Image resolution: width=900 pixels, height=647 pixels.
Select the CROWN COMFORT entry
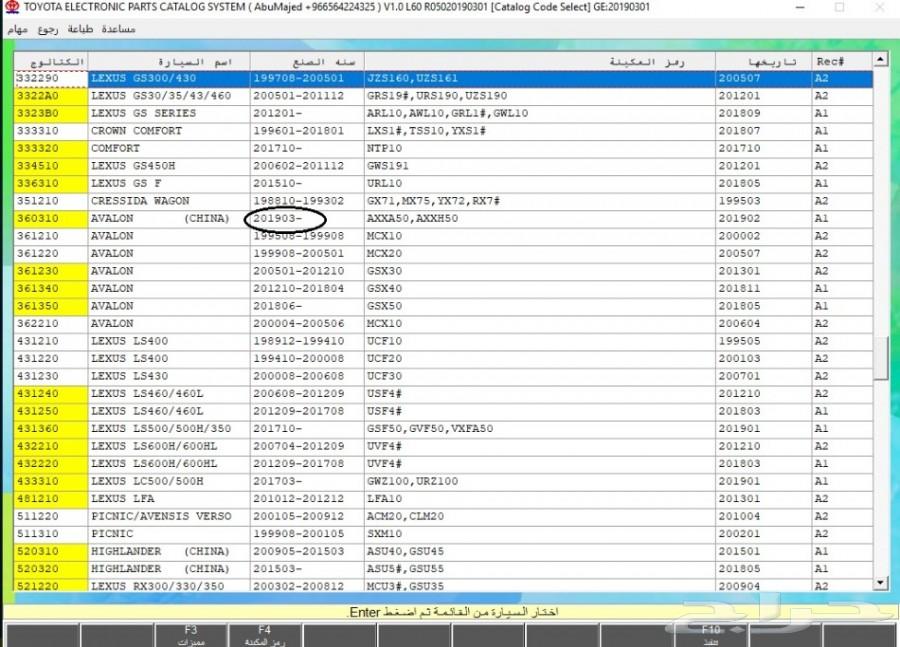tap(443, 131)
